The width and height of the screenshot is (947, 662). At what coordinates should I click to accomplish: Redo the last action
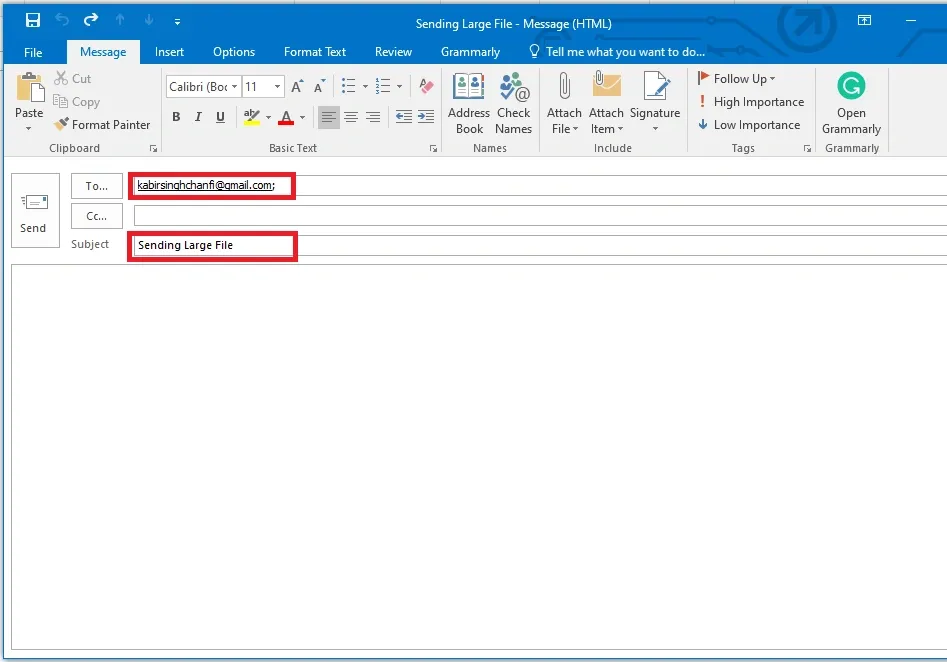click(91, 21)
